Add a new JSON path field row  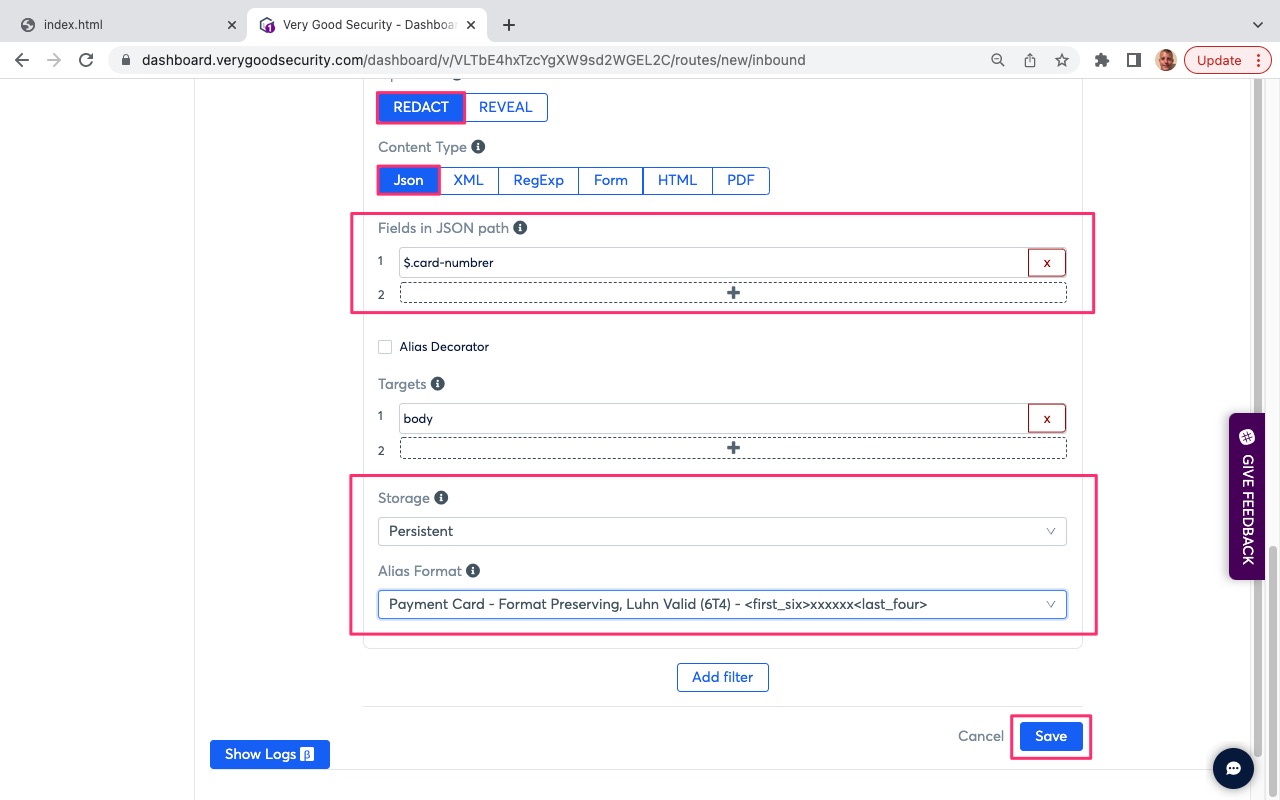[733, 293]
